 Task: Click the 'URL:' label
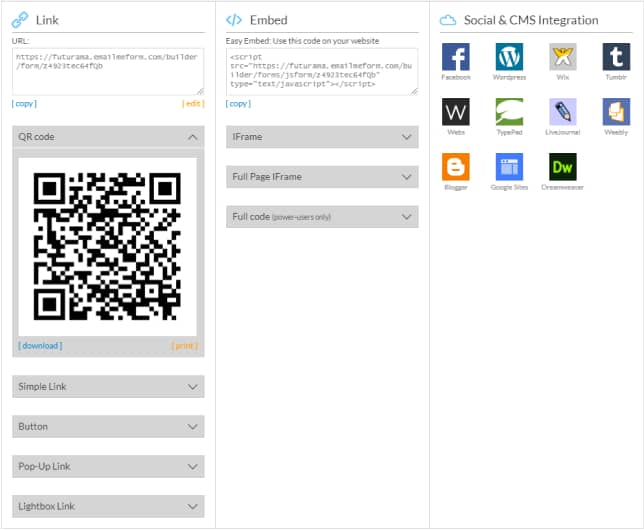tap(21, 41)
